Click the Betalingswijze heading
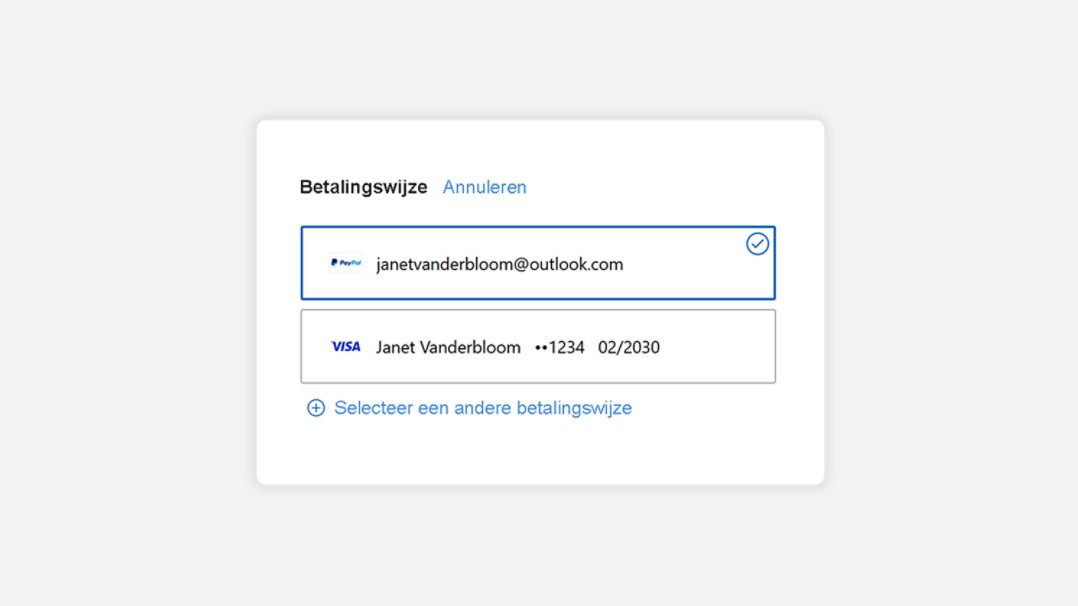The width and height of the screenshot is (1078, 606). click(x=363, y=187)
